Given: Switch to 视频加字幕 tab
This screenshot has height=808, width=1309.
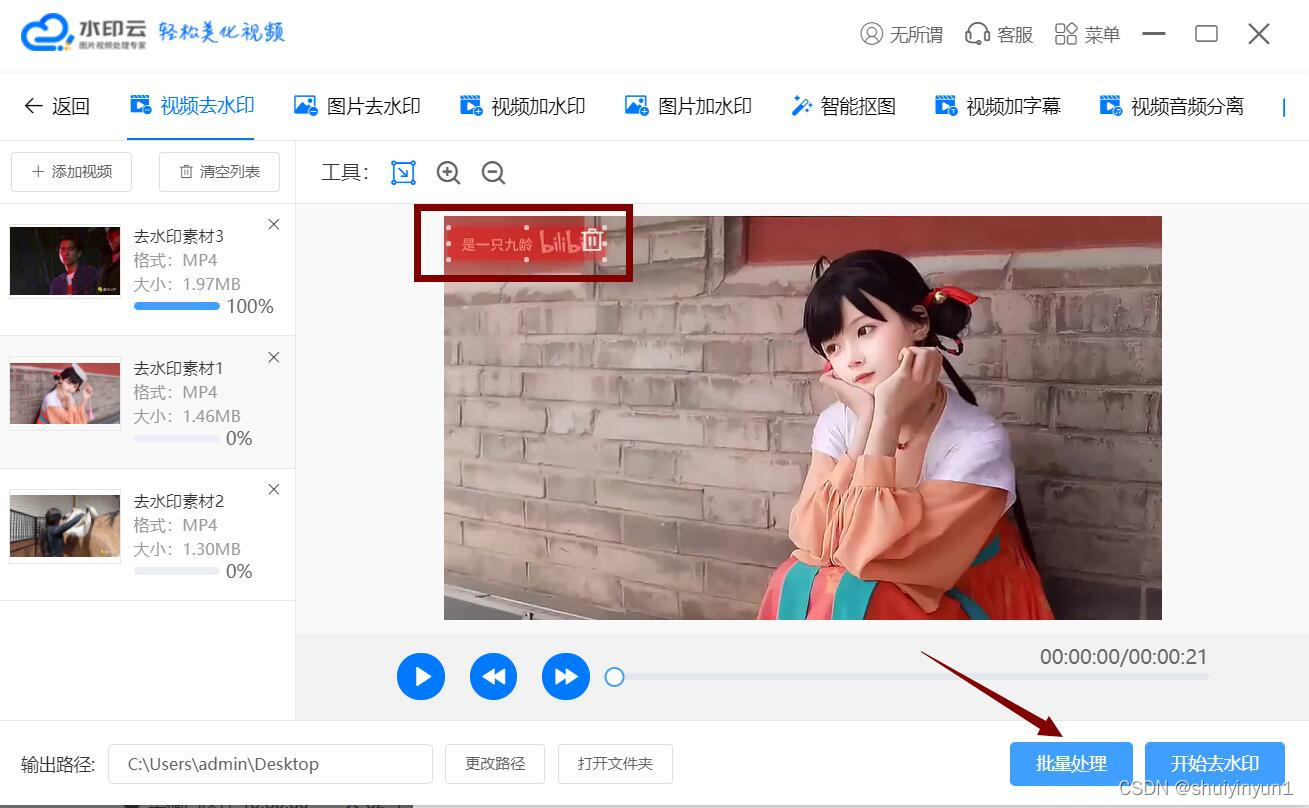Looking at the screenshot, I should 997,105.
